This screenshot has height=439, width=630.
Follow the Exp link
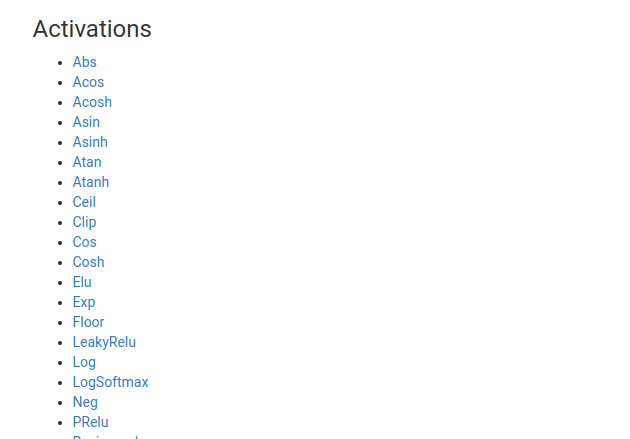pos(84,302)
